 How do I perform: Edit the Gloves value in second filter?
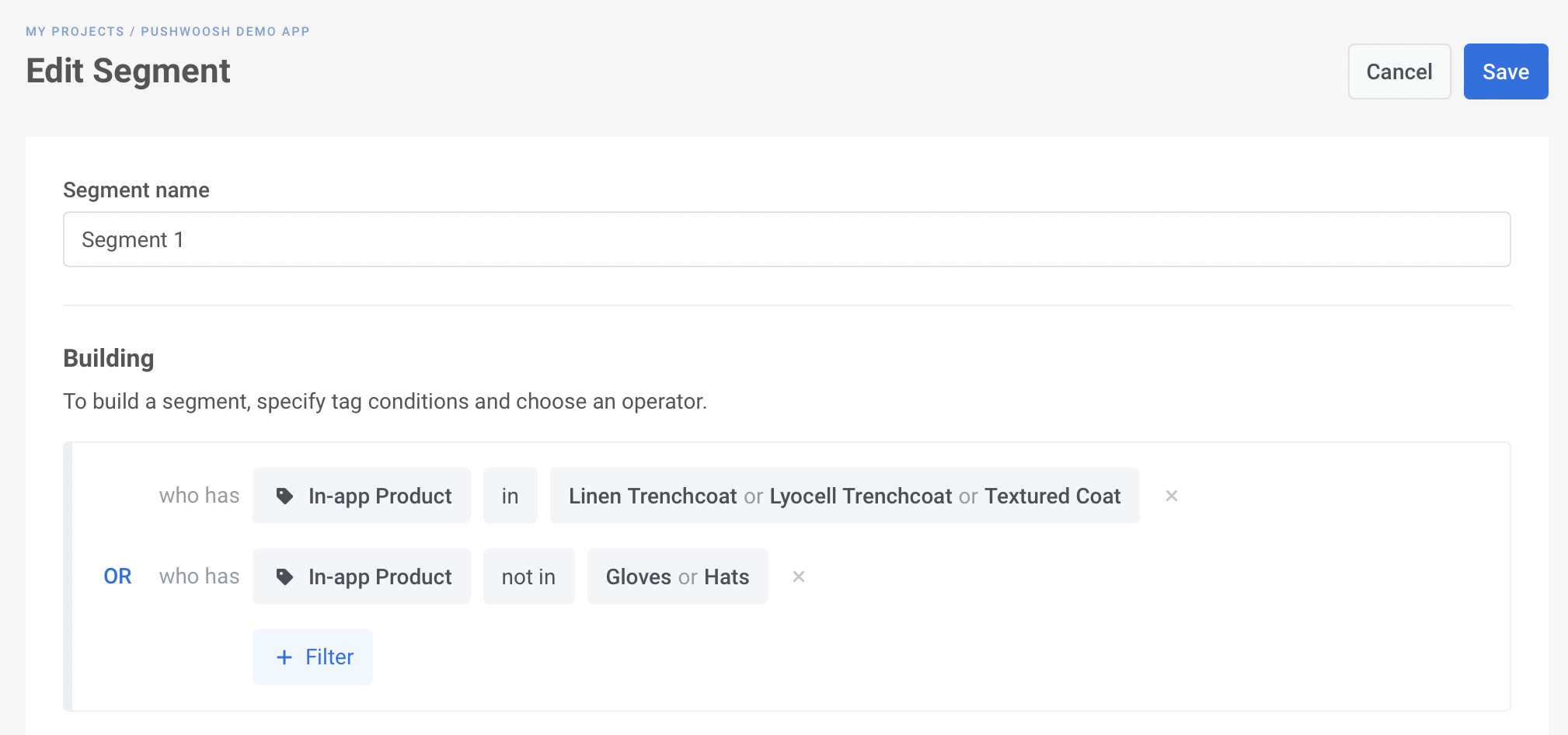[638, 577]
